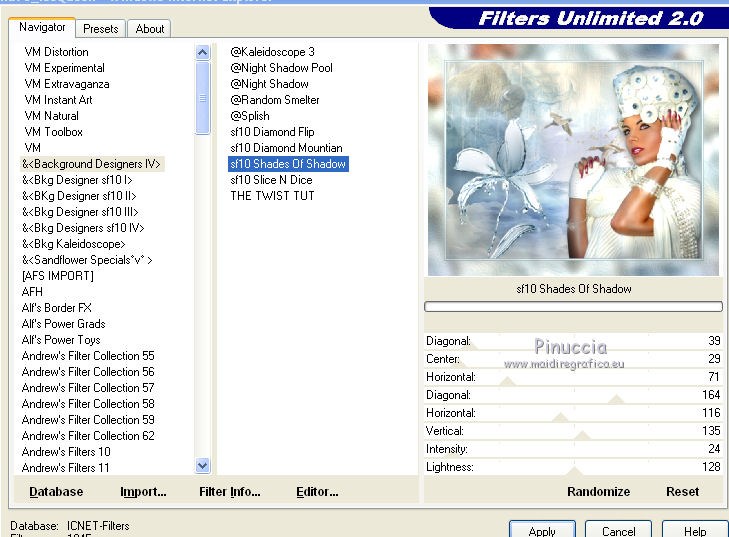Adjust the first Diagonal slider at 39

tap(573, 341)
